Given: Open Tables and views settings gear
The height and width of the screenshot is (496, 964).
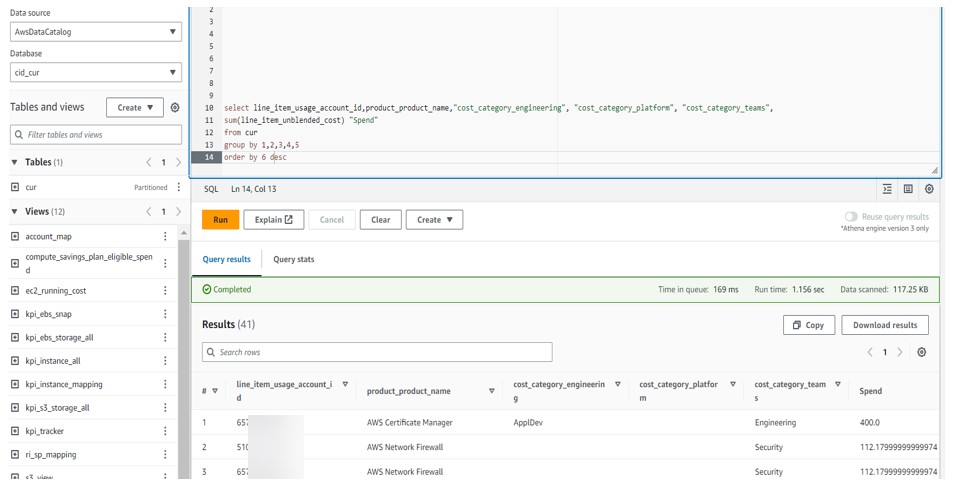Looking at the screenshot, I should (x=175, y=107).
